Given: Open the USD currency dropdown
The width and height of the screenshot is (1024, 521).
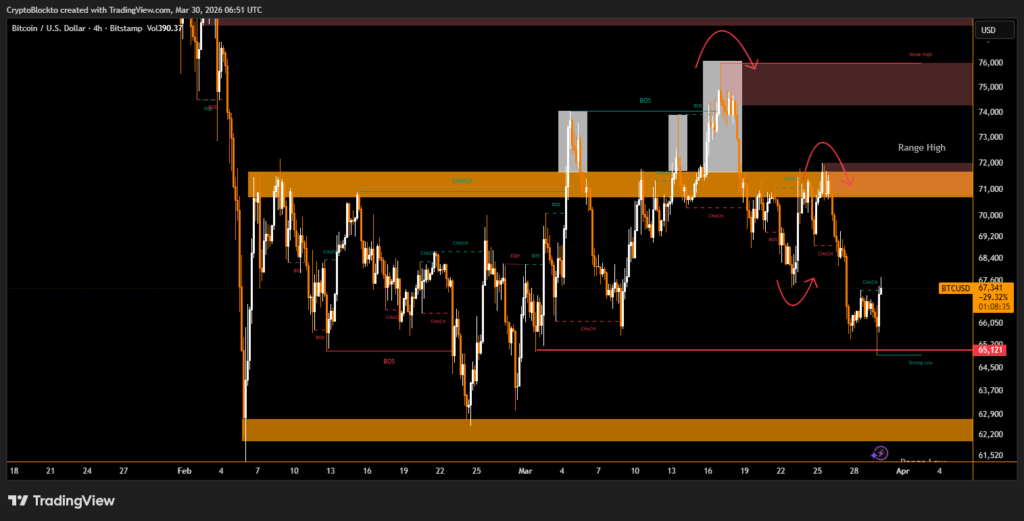Looking at the screenshot, I should point(988,30).
